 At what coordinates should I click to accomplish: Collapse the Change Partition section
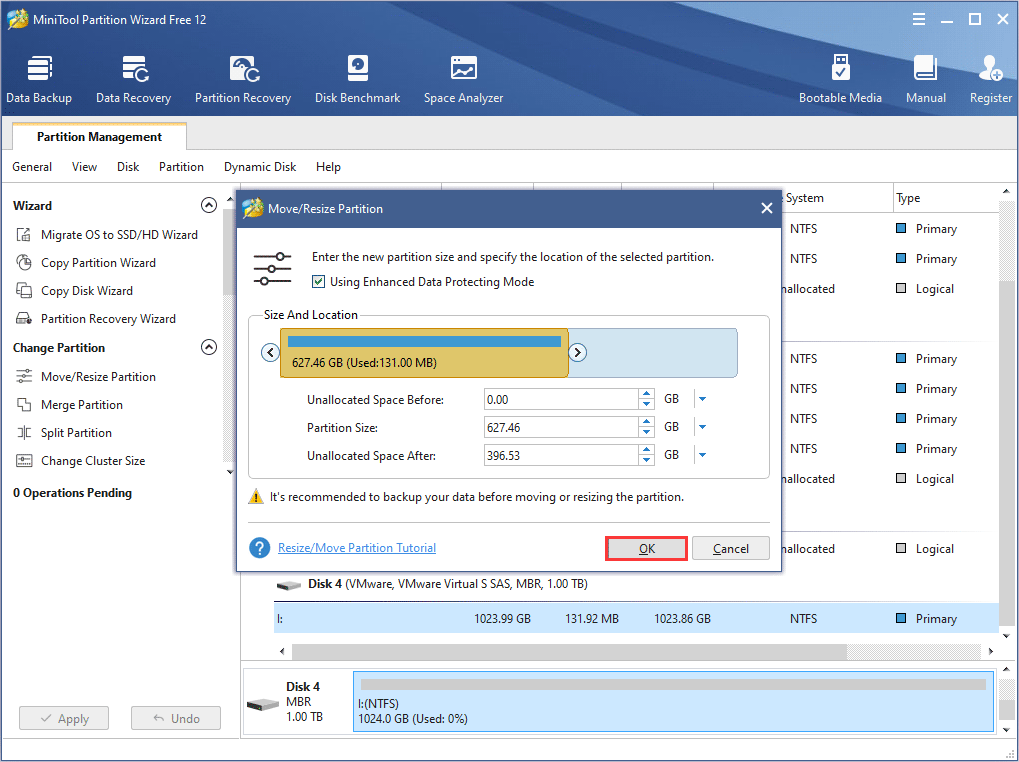209,347
